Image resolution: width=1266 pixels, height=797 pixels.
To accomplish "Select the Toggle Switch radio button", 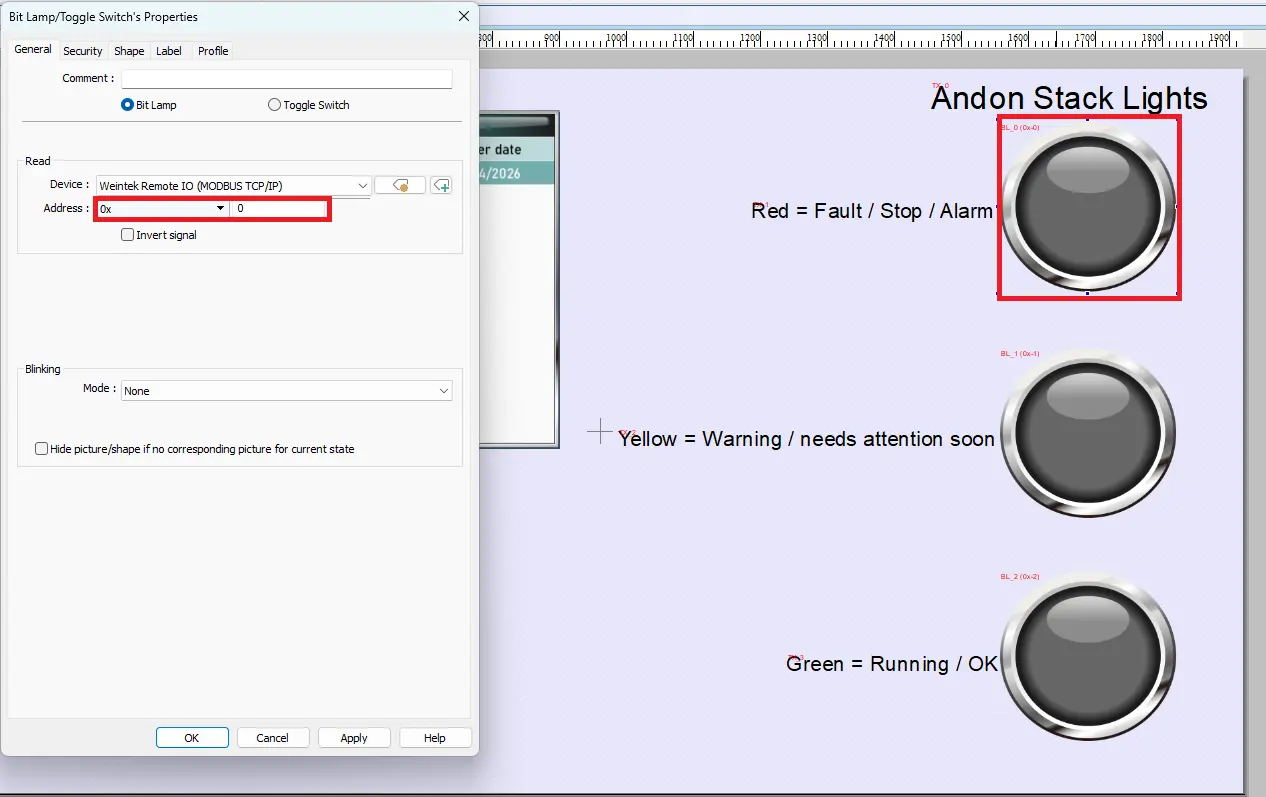I will [274, 104].
